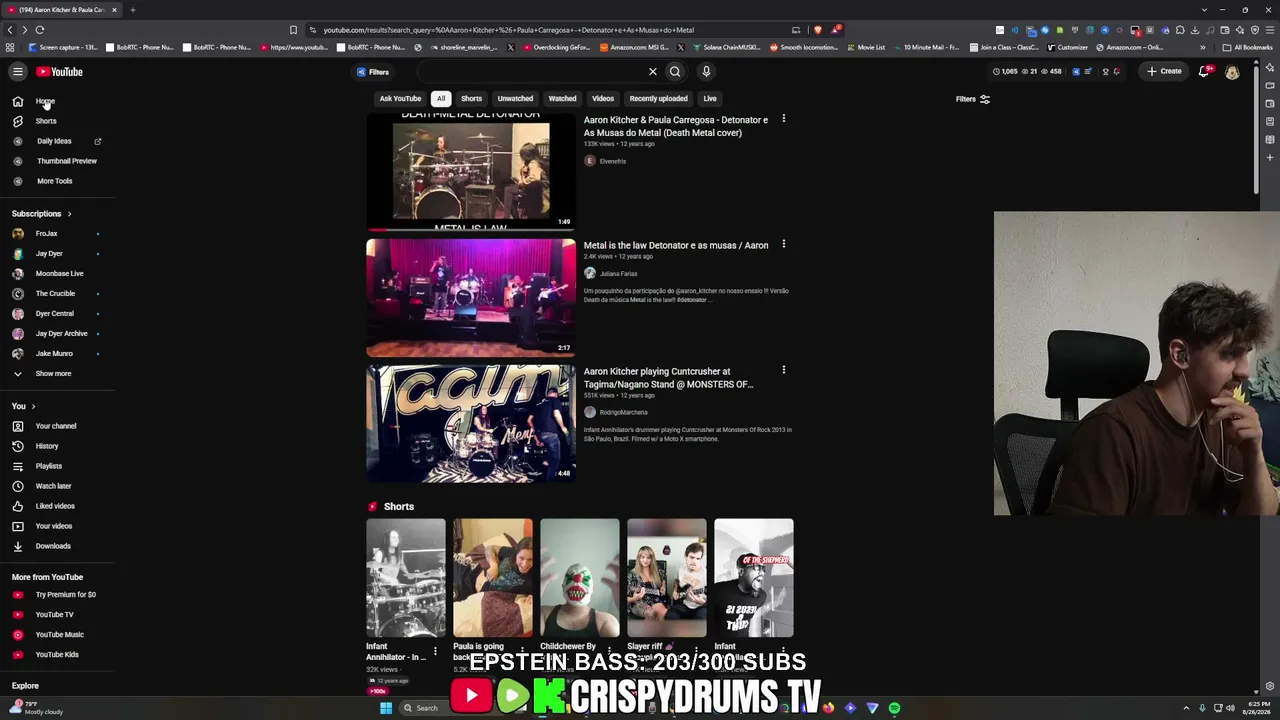
Task: Expand the Subscriptions section chevron
Action: pyautogui.click(x=69, y=214)
